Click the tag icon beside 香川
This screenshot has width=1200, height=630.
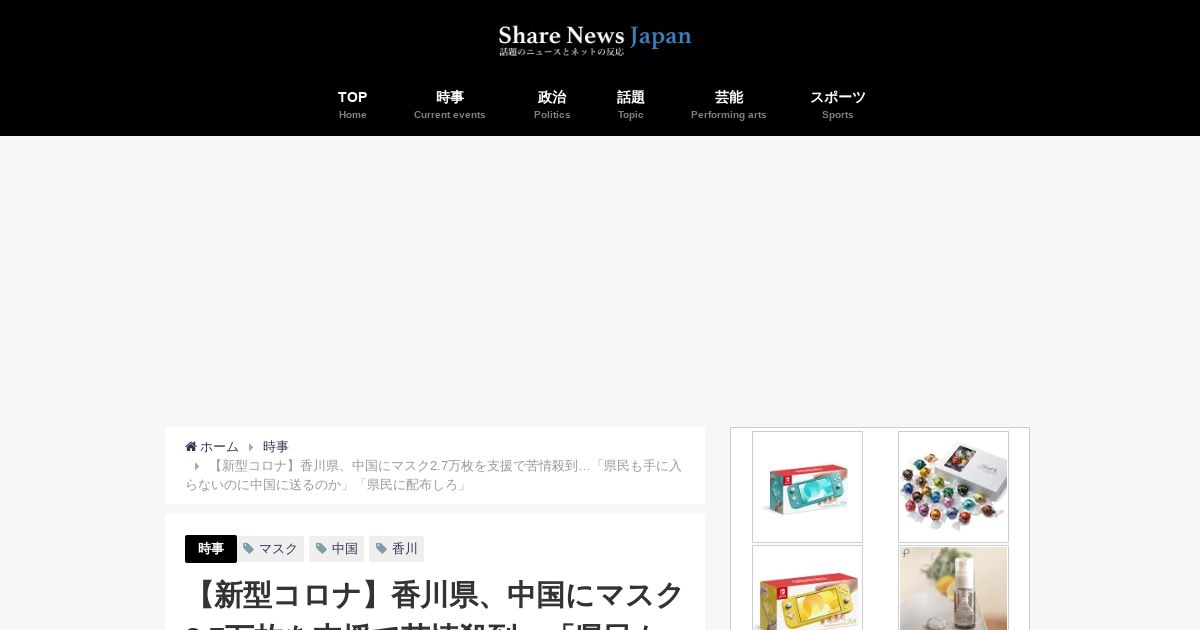[x=381, y=549]
